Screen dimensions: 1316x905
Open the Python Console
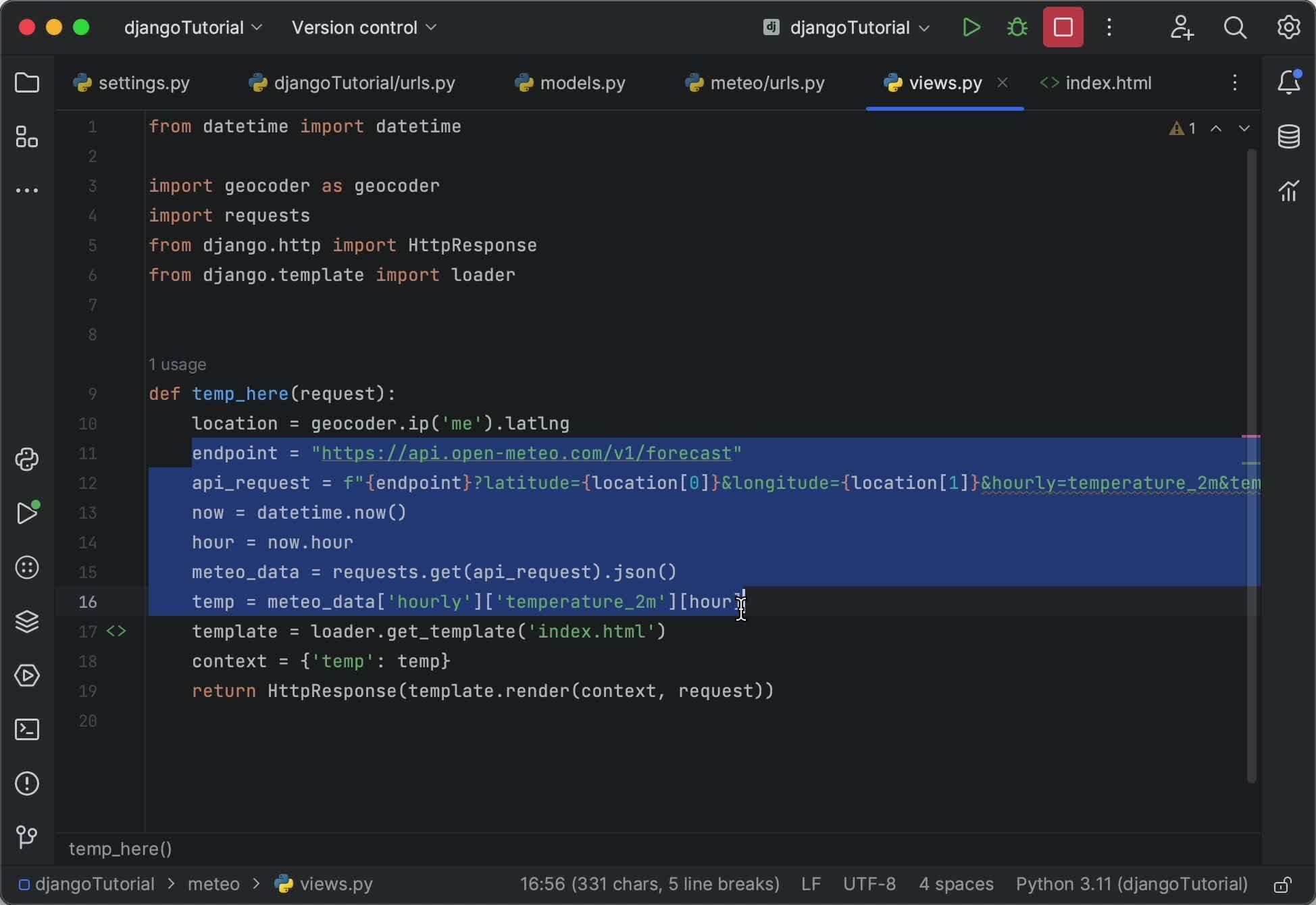coord(27,460)
